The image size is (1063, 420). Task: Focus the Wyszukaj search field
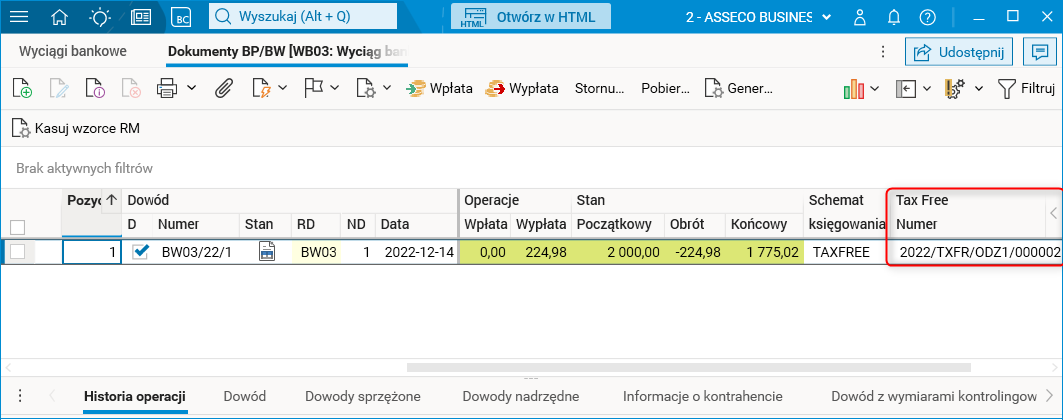click(x=302, y=17)
